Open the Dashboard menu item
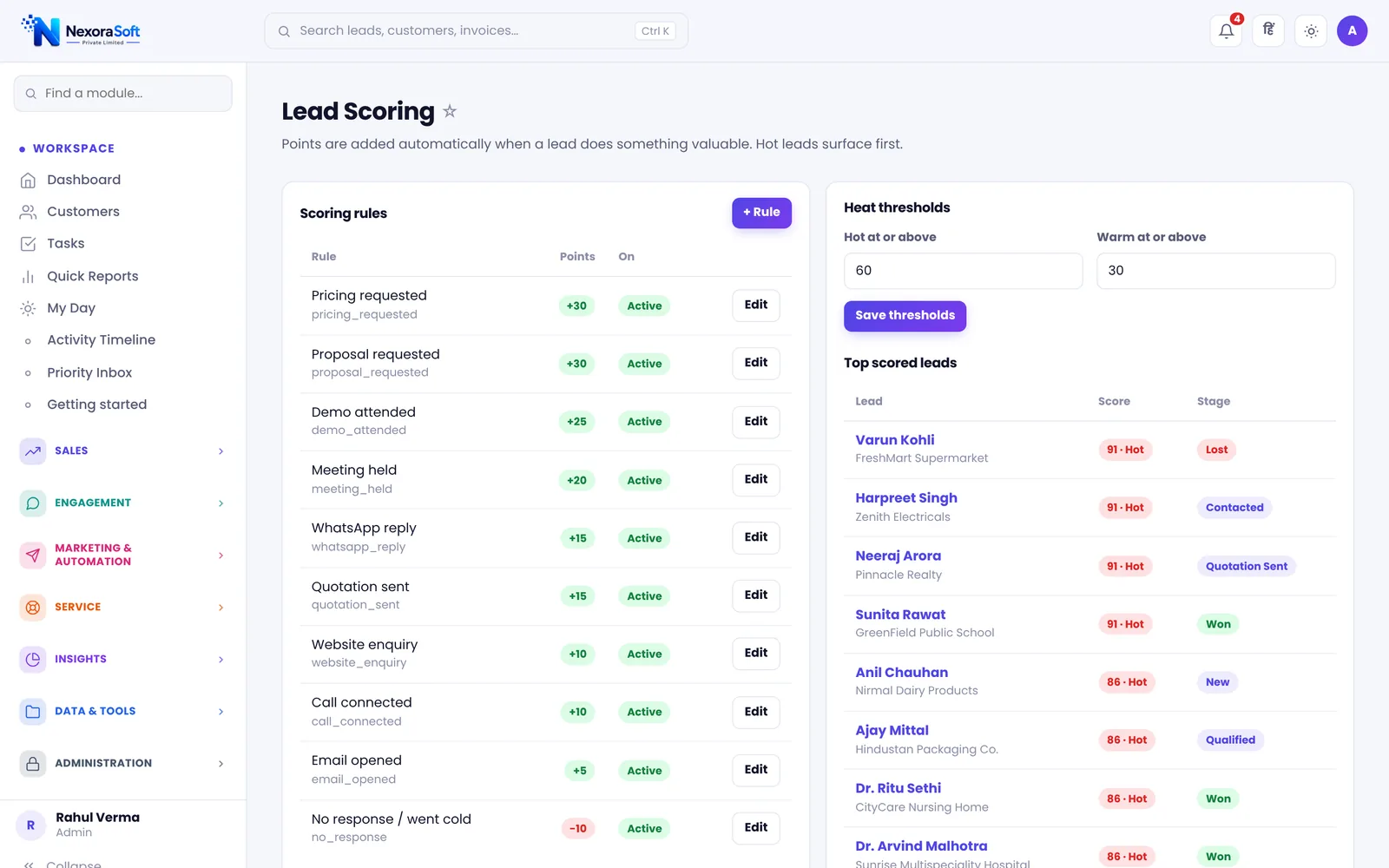The height and width of the screenshot is (868, 1389). click(x=122, y=180)
